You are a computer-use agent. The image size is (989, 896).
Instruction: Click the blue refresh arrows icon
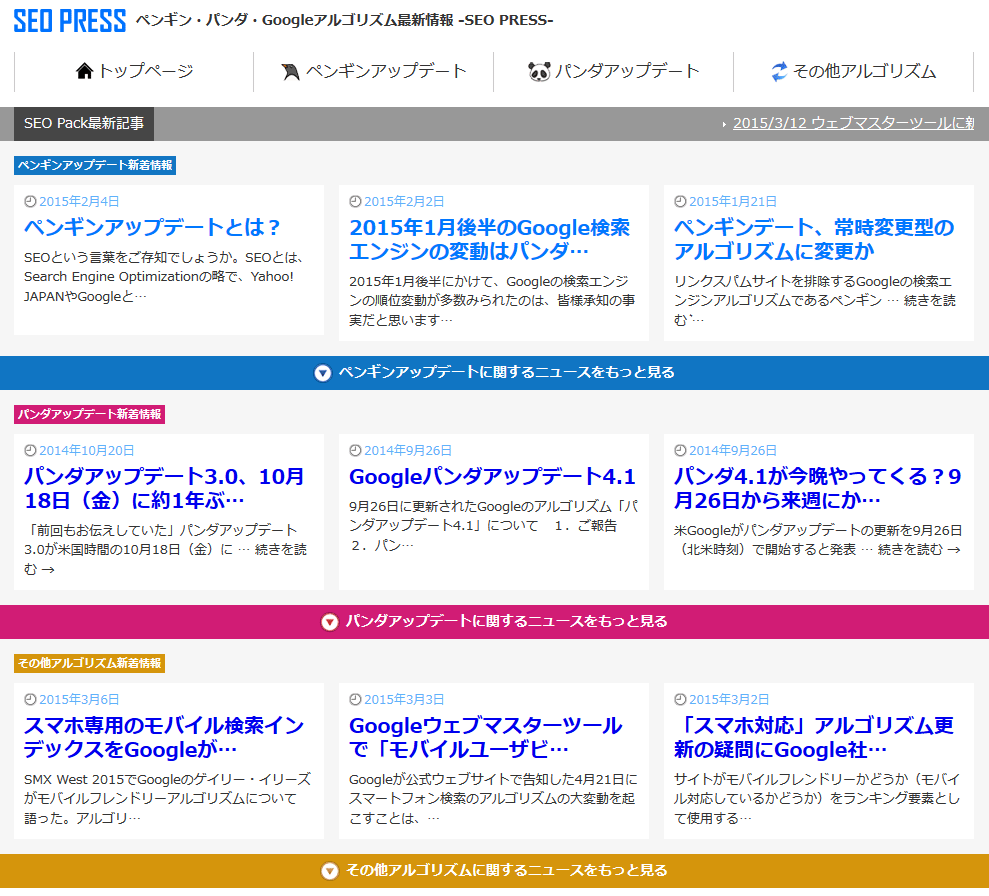click(779, 72)
